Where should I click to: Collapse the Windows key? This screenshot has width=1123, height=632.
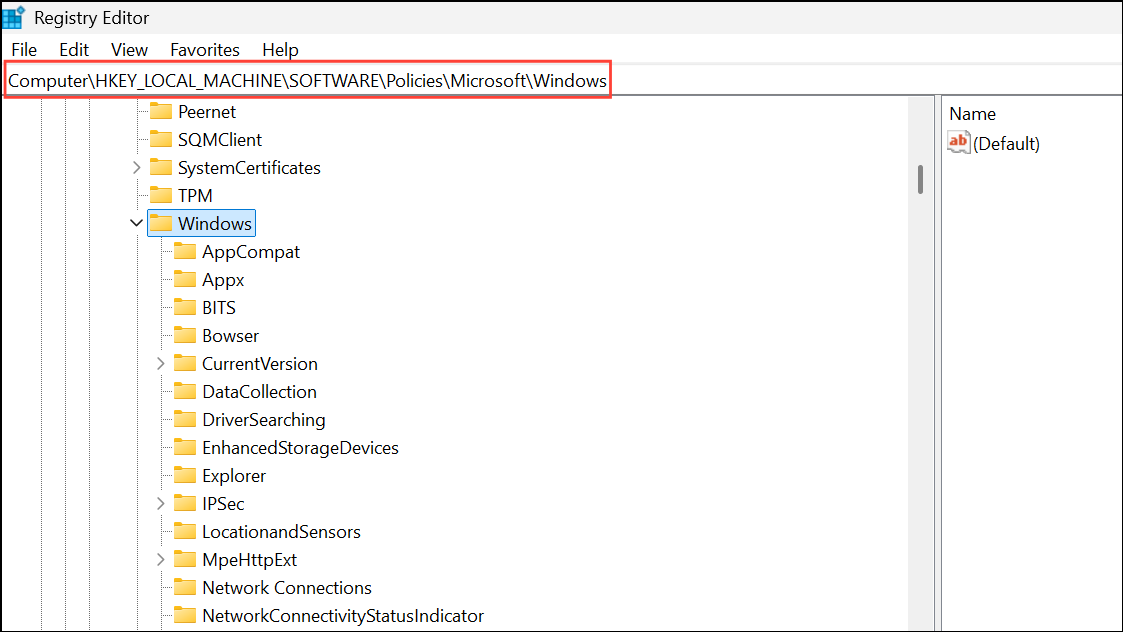136,222
